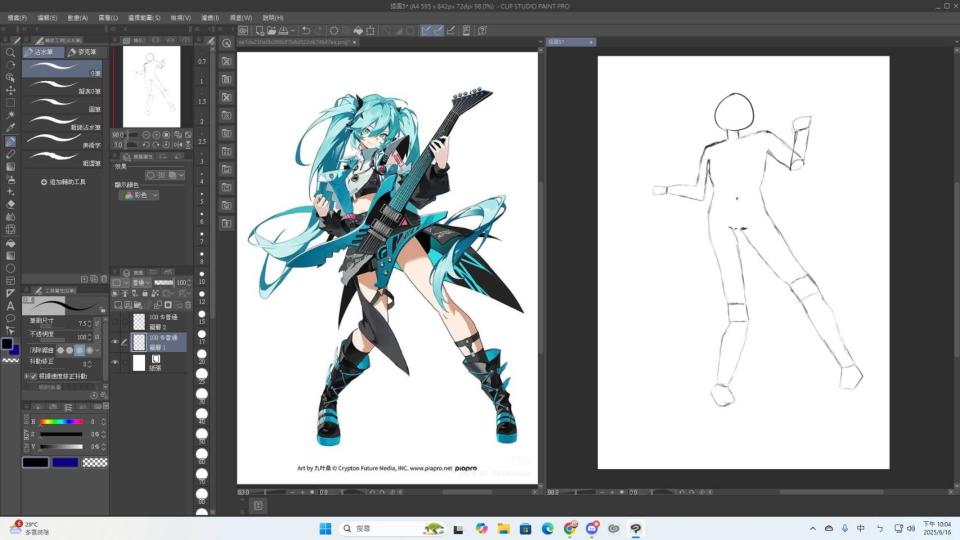Delete layer using trash icon in layer panel
Viewport: 960px width, 540px height.
(x=188, y=305)
